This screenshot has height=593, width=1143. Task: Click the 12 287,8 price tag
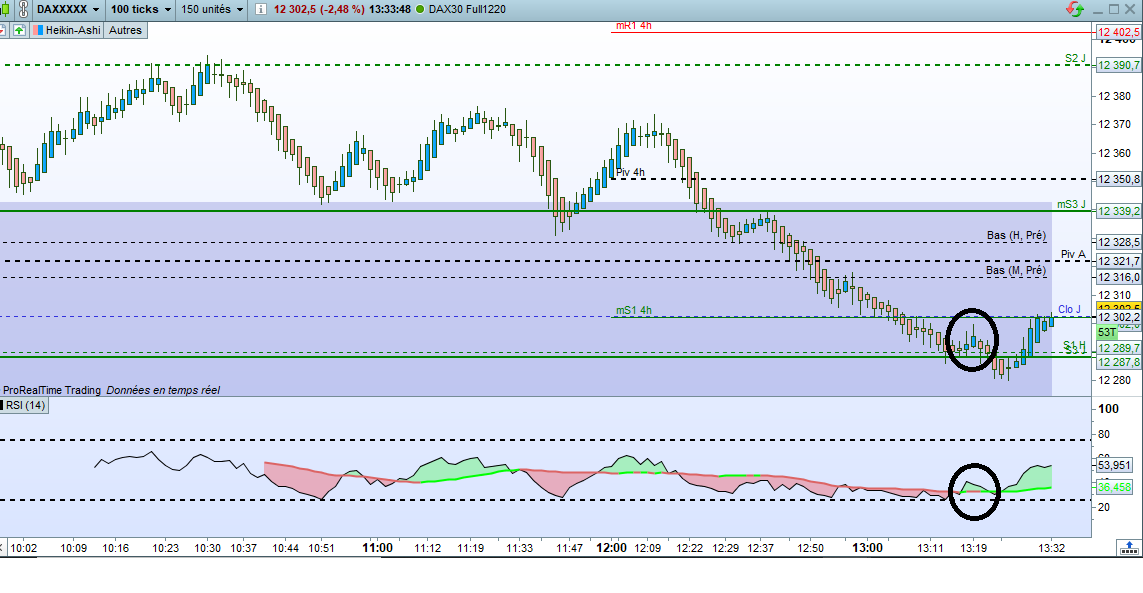1119,362
